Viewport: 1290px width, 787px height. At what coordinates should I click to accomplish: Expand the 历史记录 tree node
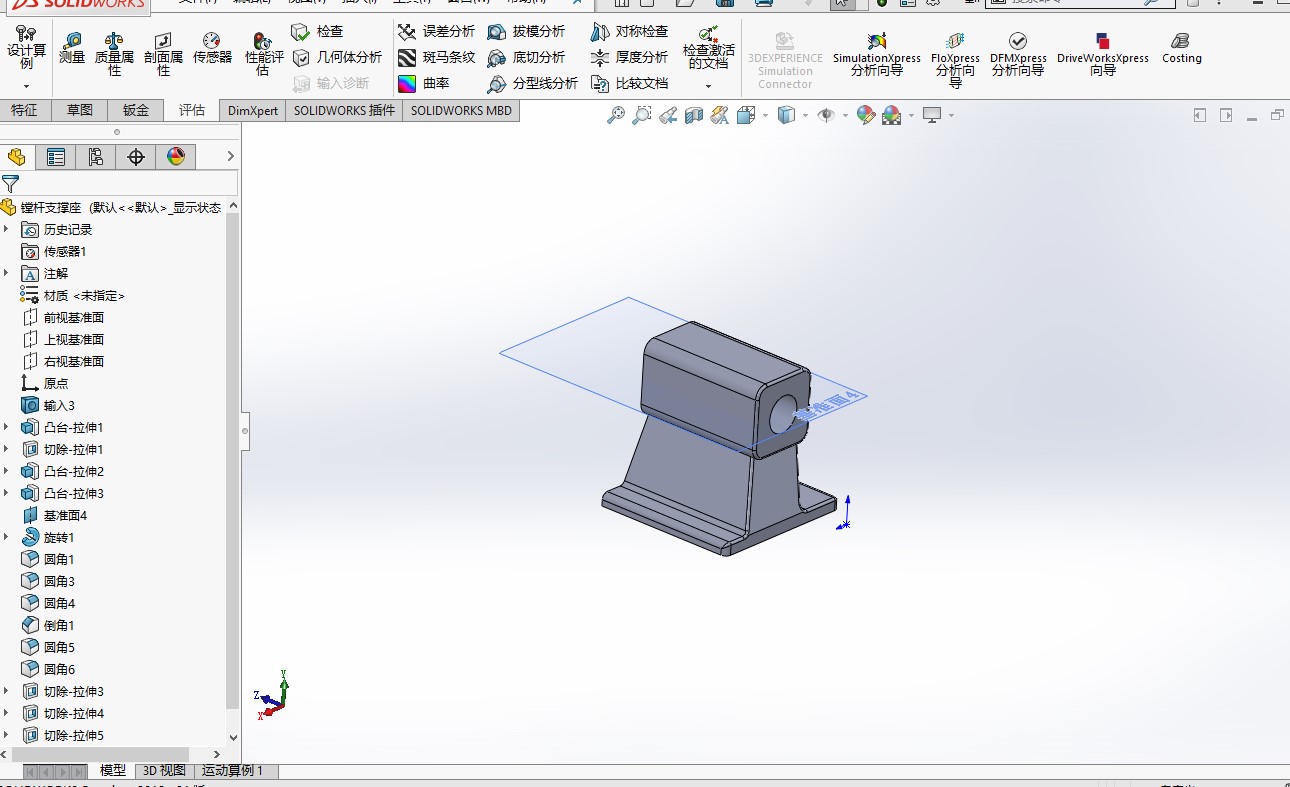pos(6,230)
